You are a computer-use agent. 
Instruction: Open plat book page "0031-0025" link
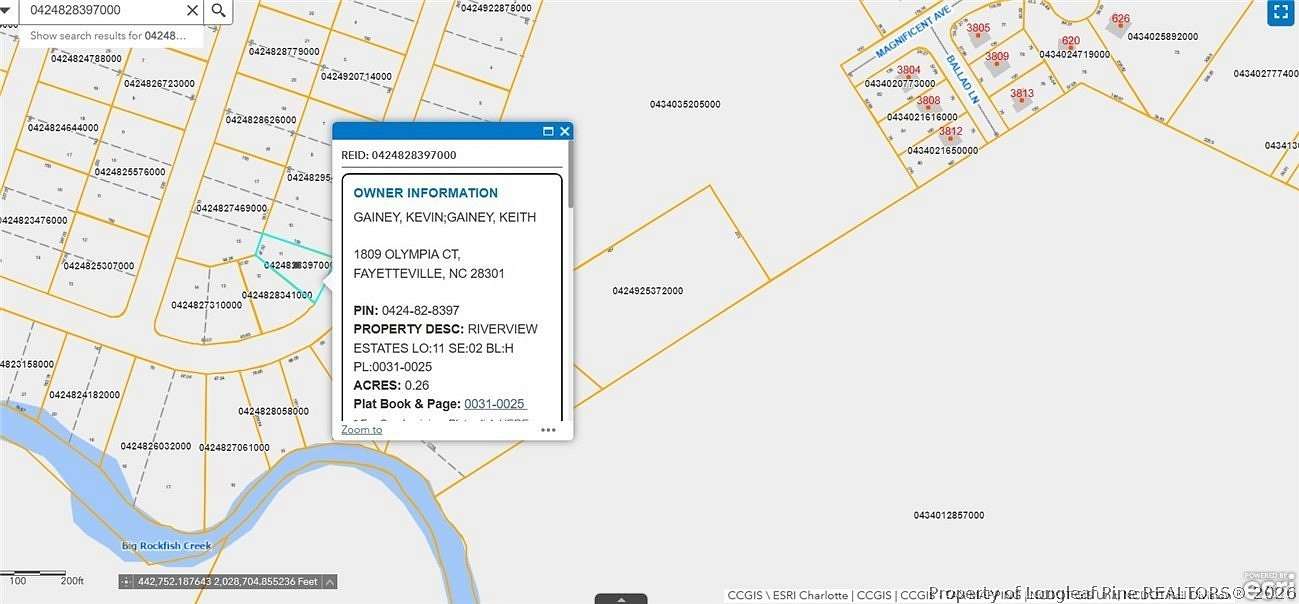pos(493,403)
